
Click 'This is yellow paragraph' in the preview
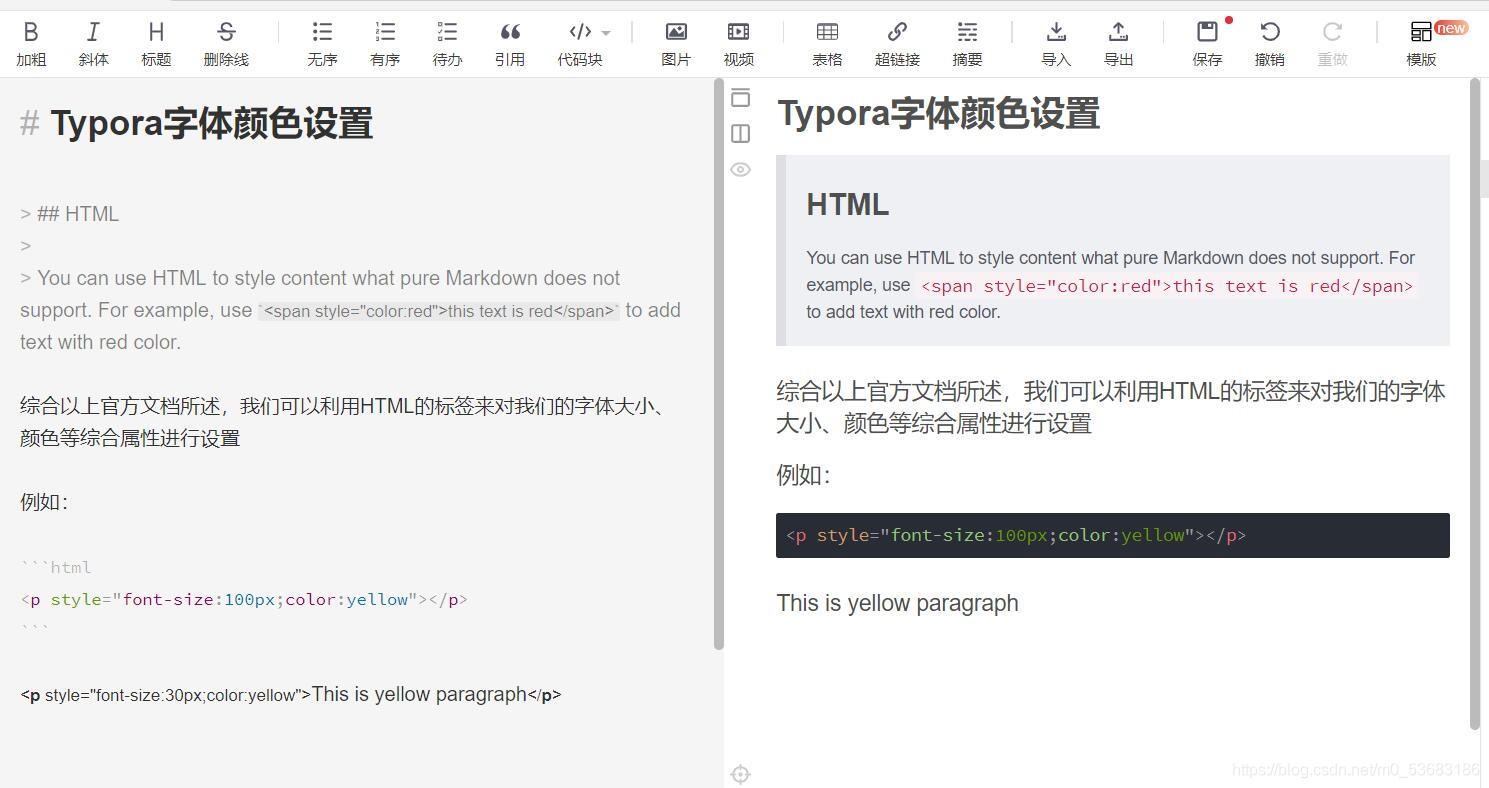tap(897, 603)
